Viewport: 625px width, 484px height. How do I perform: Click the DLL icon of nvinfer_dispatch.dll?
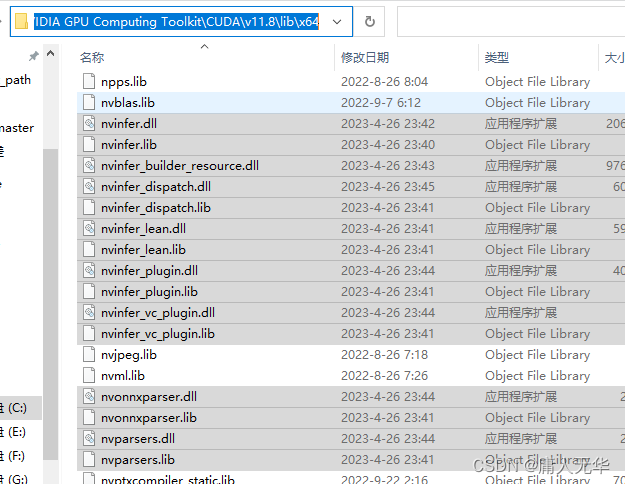(89, 186)
